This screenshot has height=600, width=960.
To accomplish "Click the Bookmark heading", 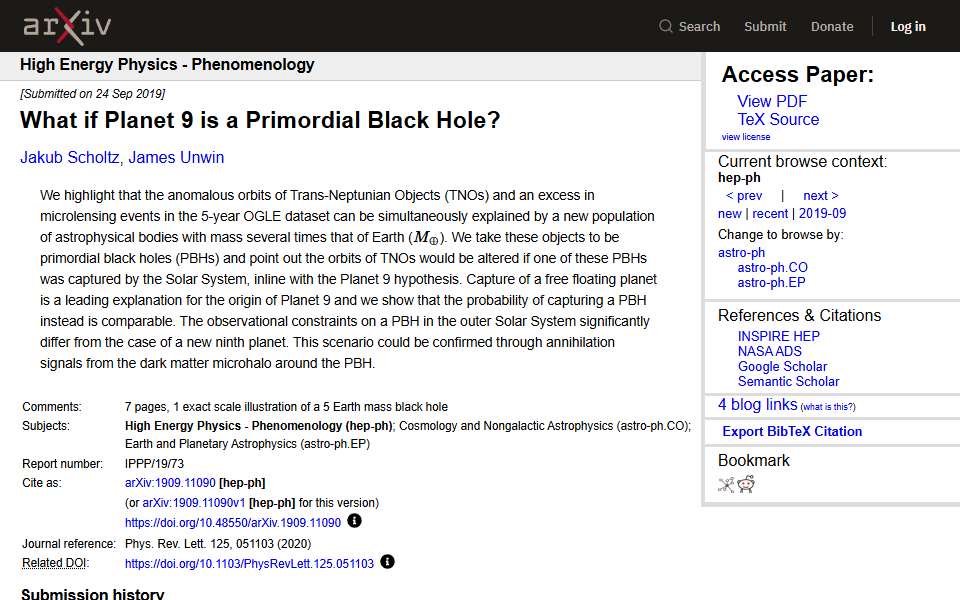I will tap(754, 460).
